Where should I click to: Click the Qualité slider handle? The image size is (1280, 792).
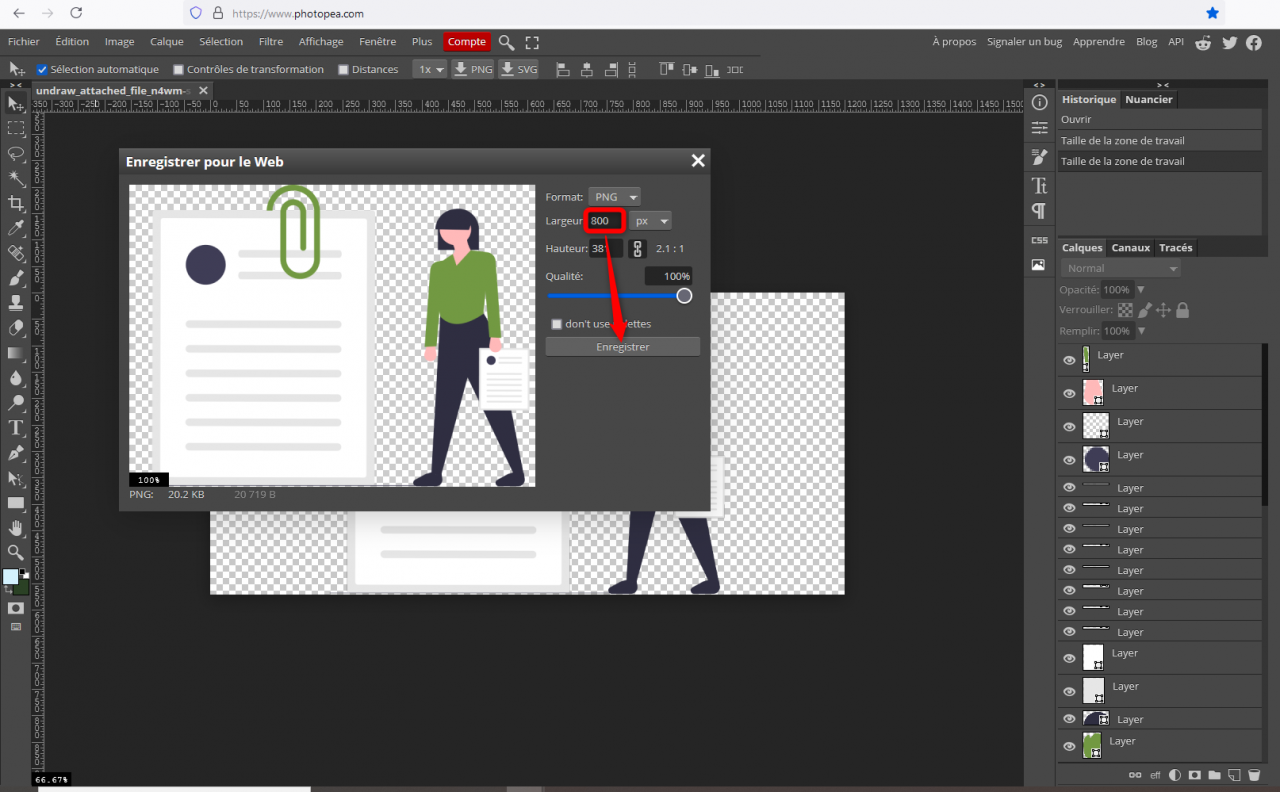684,295
